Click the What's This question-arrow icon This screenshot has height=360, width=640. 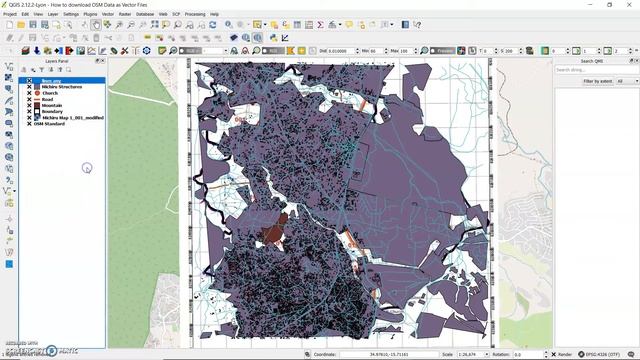417,25
